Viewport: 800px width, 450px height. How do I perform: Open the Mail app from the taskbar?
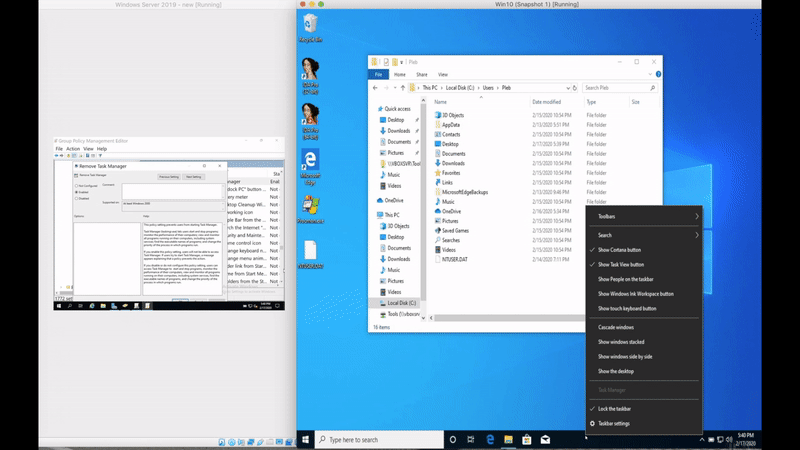[545, 439]
